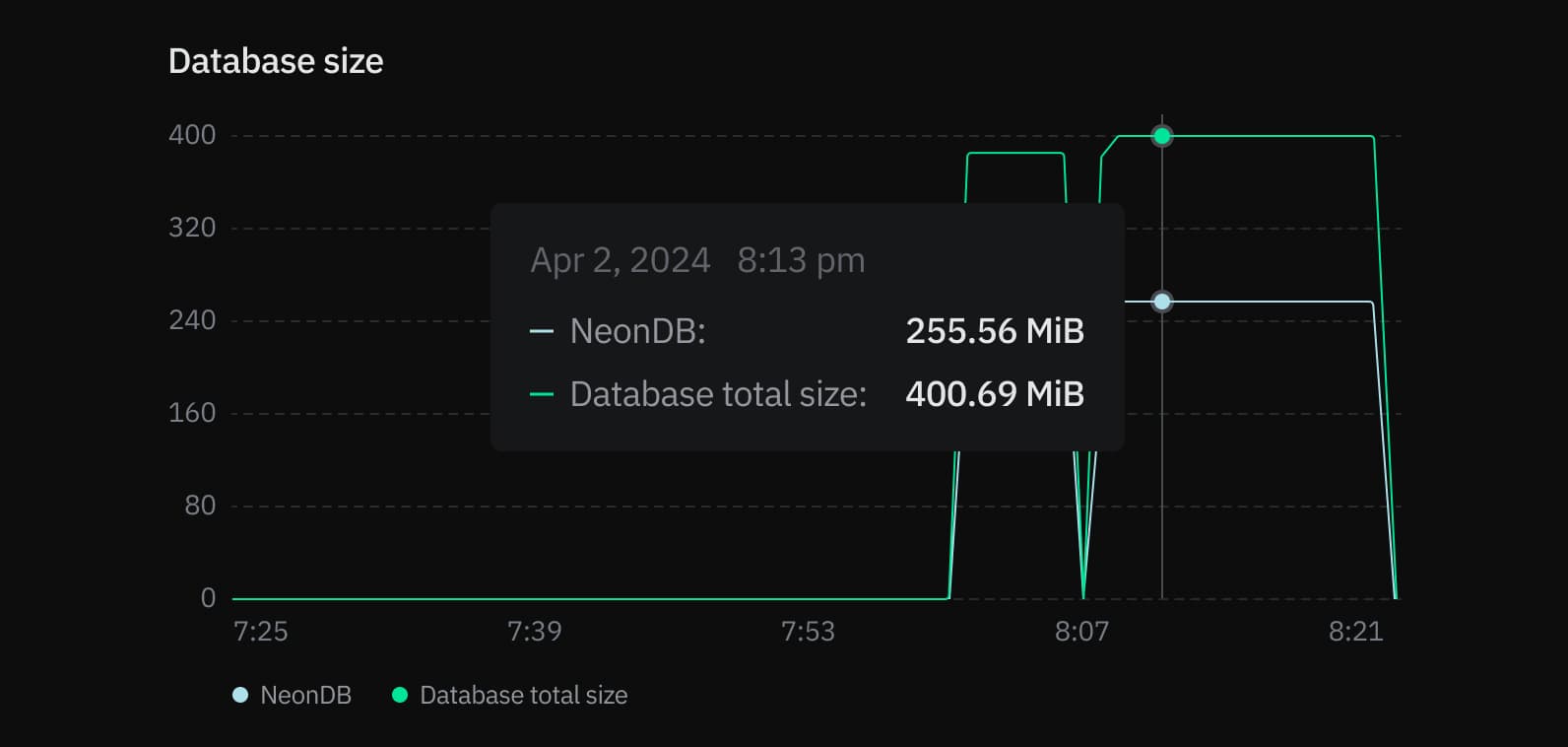The width and height of the screenshot is (1568, 747).
Task: Toggle NeonDB series via legend dot
Action: 240,695
